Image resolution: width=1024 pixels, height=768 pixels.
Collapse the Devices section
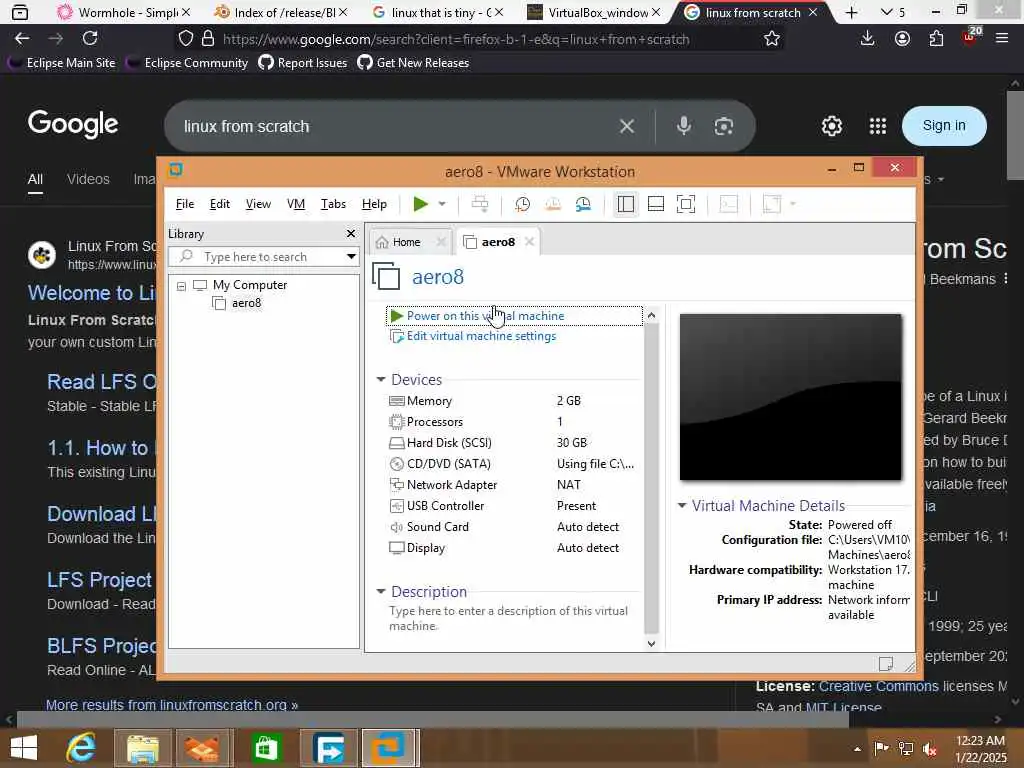(x=381, y=379)
